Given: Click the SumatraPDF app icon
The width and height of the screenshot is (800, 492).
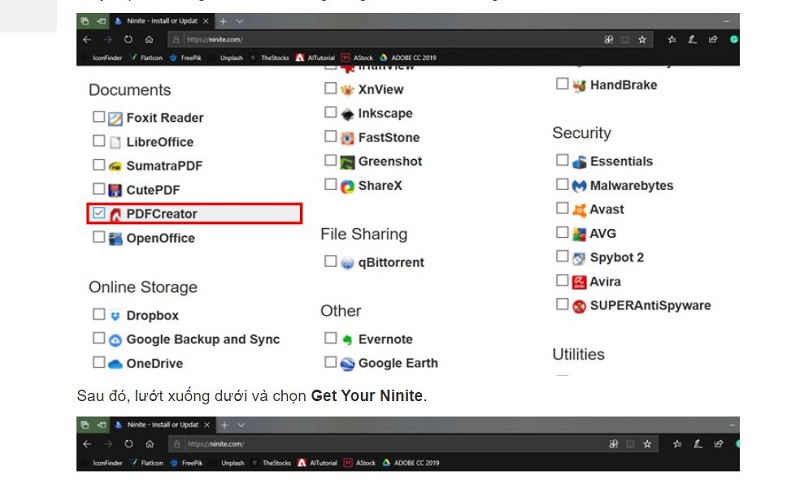Looking at the screenshot, I should [x=115, y=166].
